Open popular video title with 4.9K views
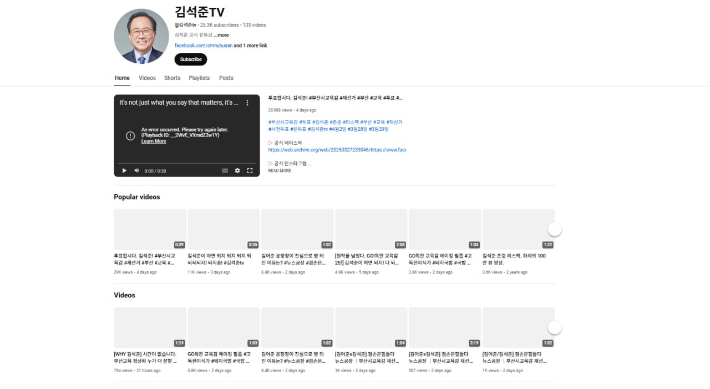 coord(367,259)
